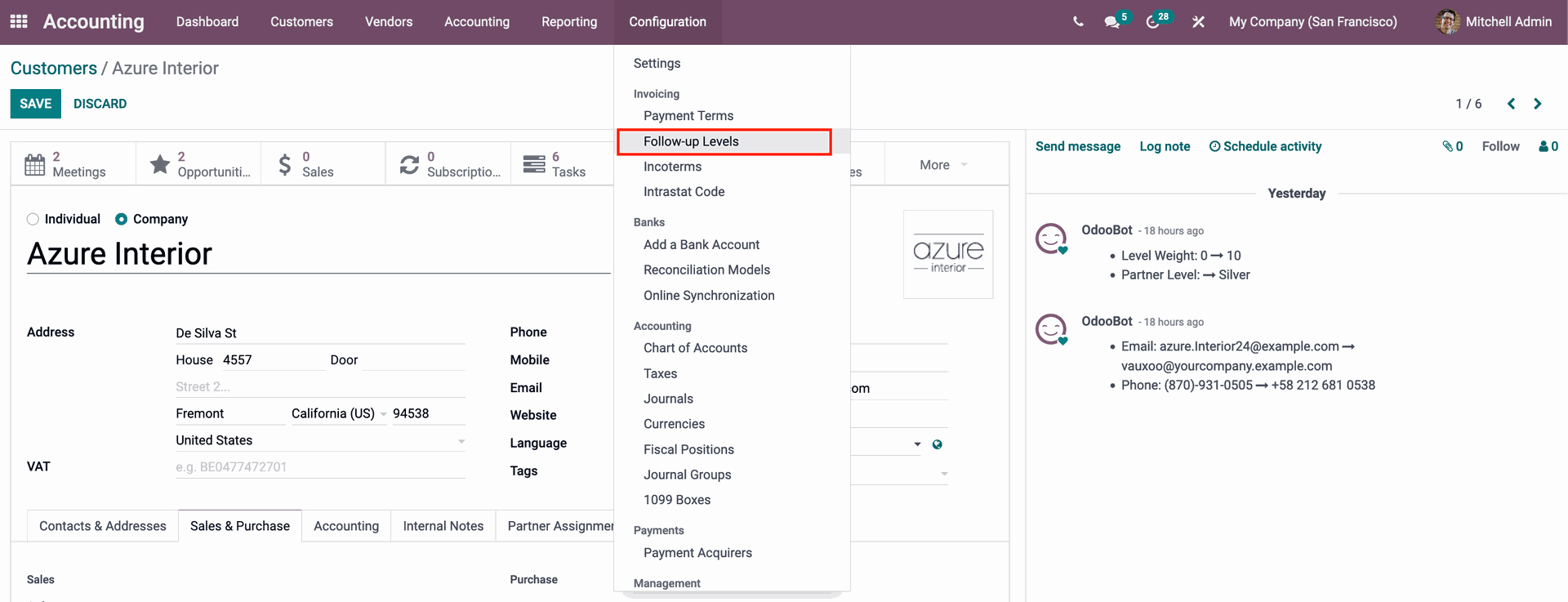Select the Individual radio button
This screenshot has width=1568, height=602.
pos(33,219)
